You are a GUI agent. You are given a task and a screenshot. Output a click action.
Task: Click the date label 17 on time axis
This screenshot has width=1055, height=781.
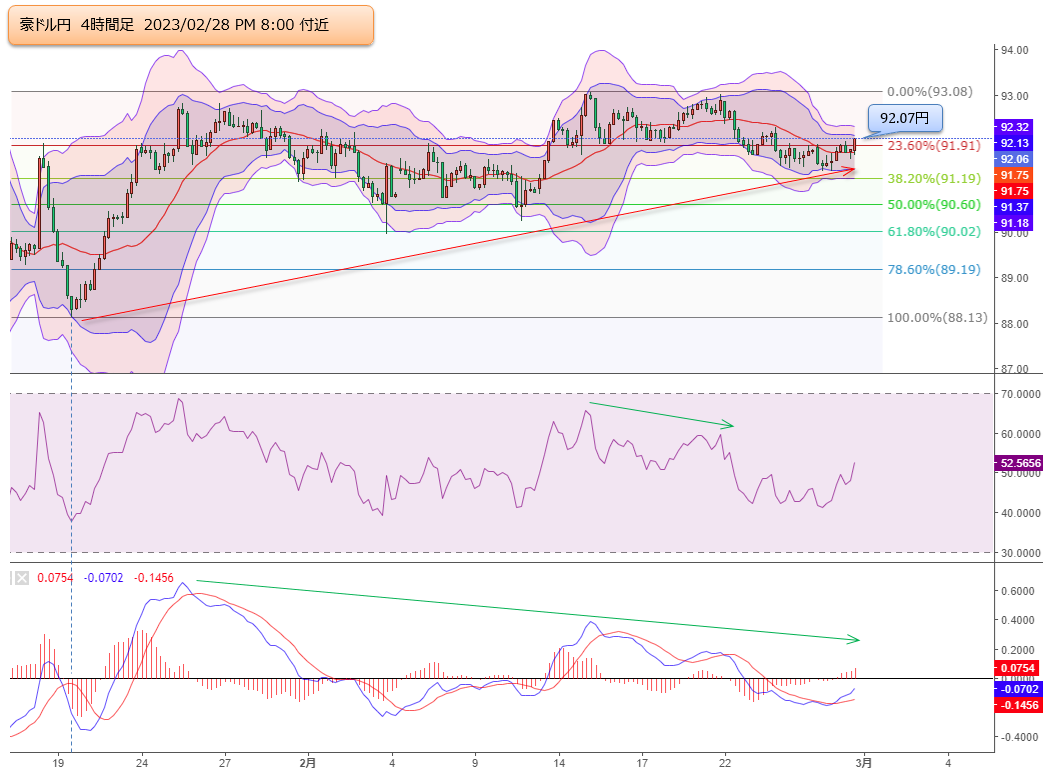(642, 763)
